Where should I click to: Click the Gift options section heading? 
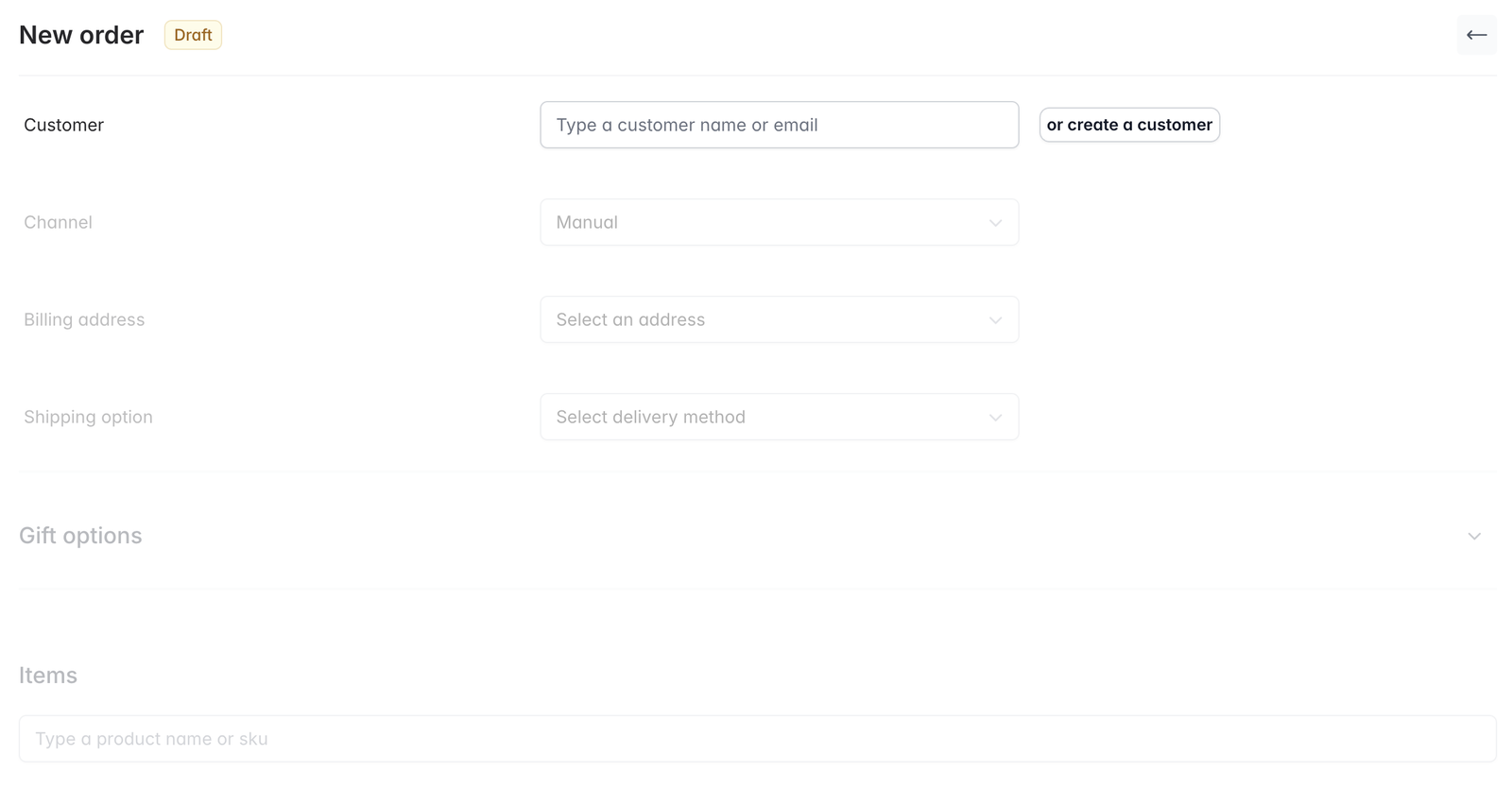coord(80,536)
